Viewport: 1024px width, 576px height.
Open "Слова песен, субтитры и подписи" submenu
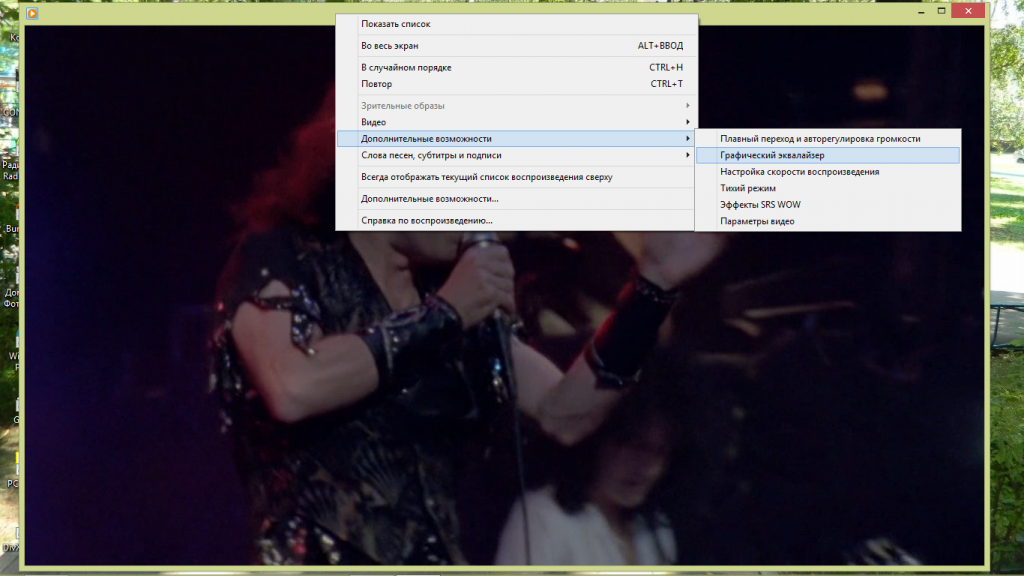pos(515,155)
